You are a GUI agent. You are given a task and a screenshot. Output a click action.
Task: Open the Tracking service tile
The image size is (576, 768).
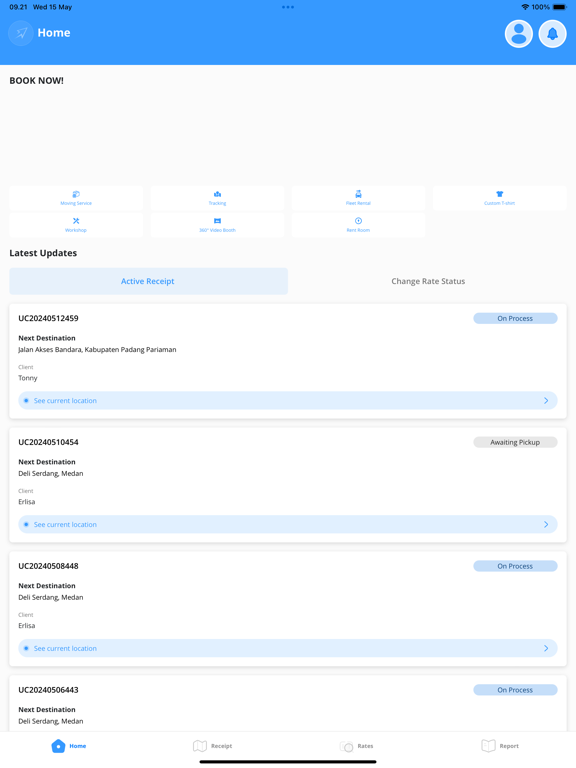[x=217, y=198]
